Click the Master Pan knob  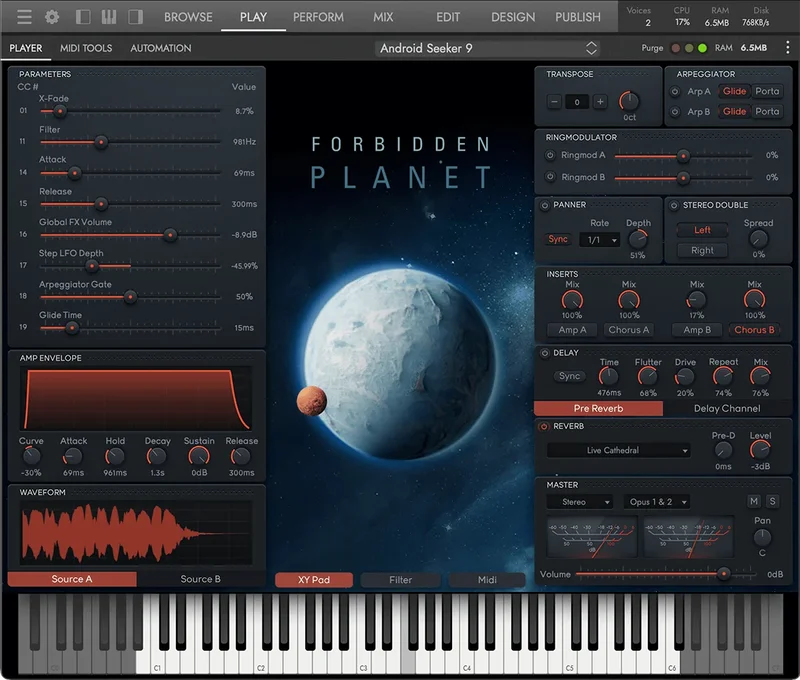point(762,537)
